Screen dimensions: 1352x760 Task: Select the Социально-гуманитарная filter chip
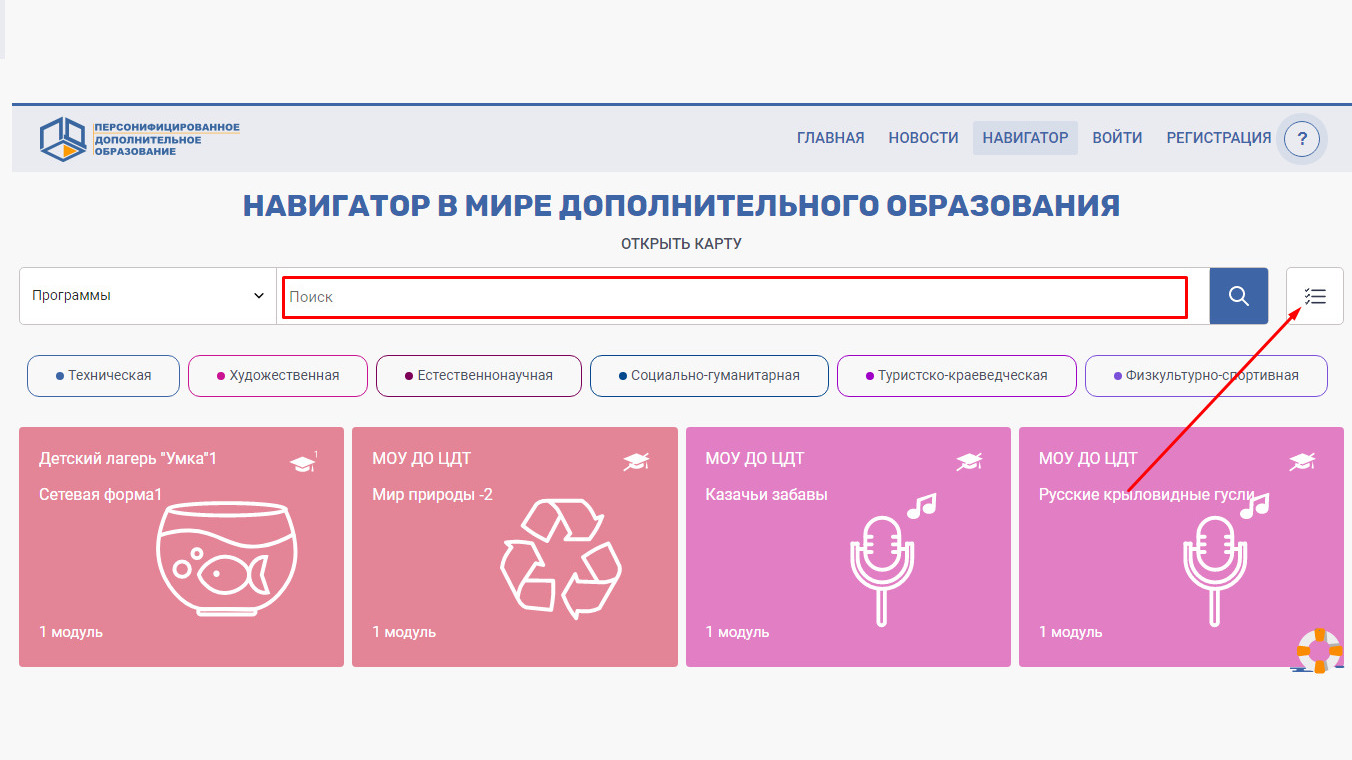(x=709, y=375)
